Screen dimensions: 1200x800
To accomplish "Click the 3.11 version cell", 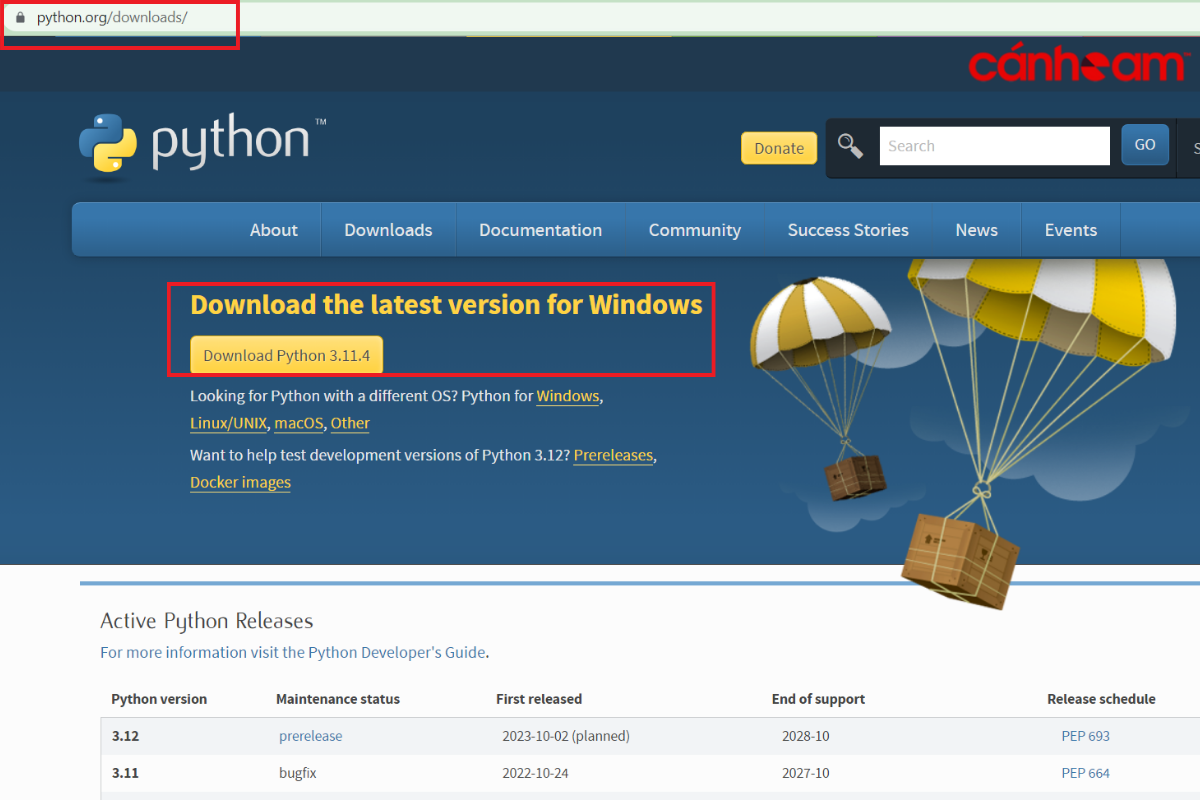I will tap(124, 773).
